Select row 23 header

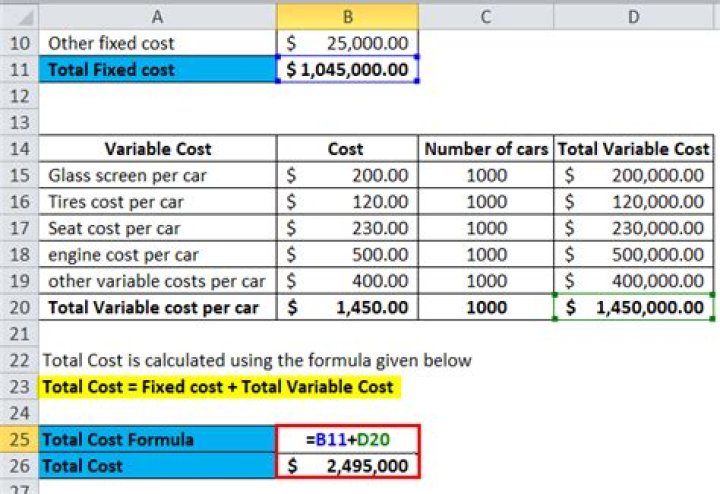(20, 387)
